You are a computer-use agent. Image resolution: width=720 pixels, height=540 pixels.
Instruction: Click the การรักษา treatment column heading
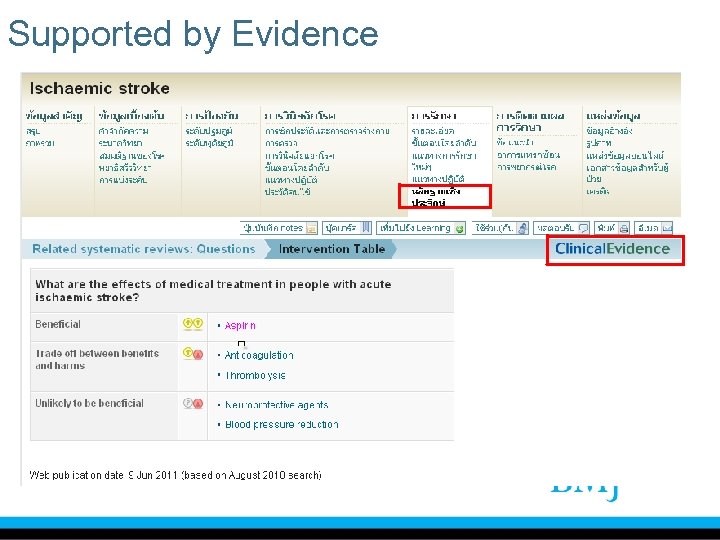(434, 116)
